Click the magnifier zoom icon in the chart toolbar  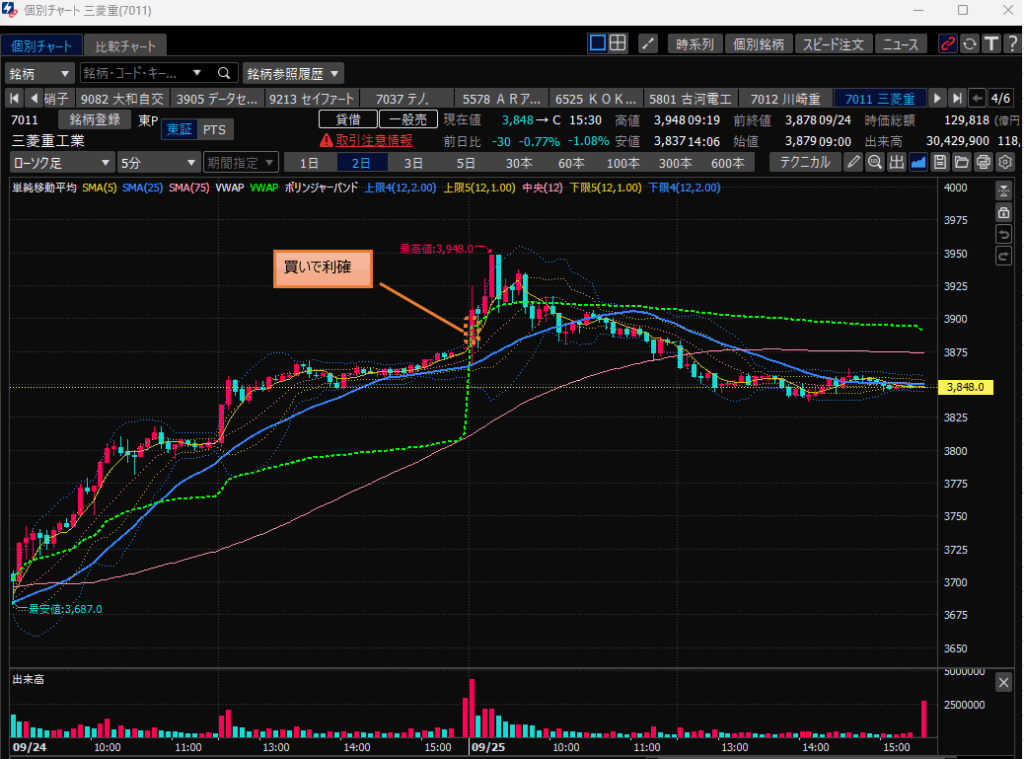(874, 163)
